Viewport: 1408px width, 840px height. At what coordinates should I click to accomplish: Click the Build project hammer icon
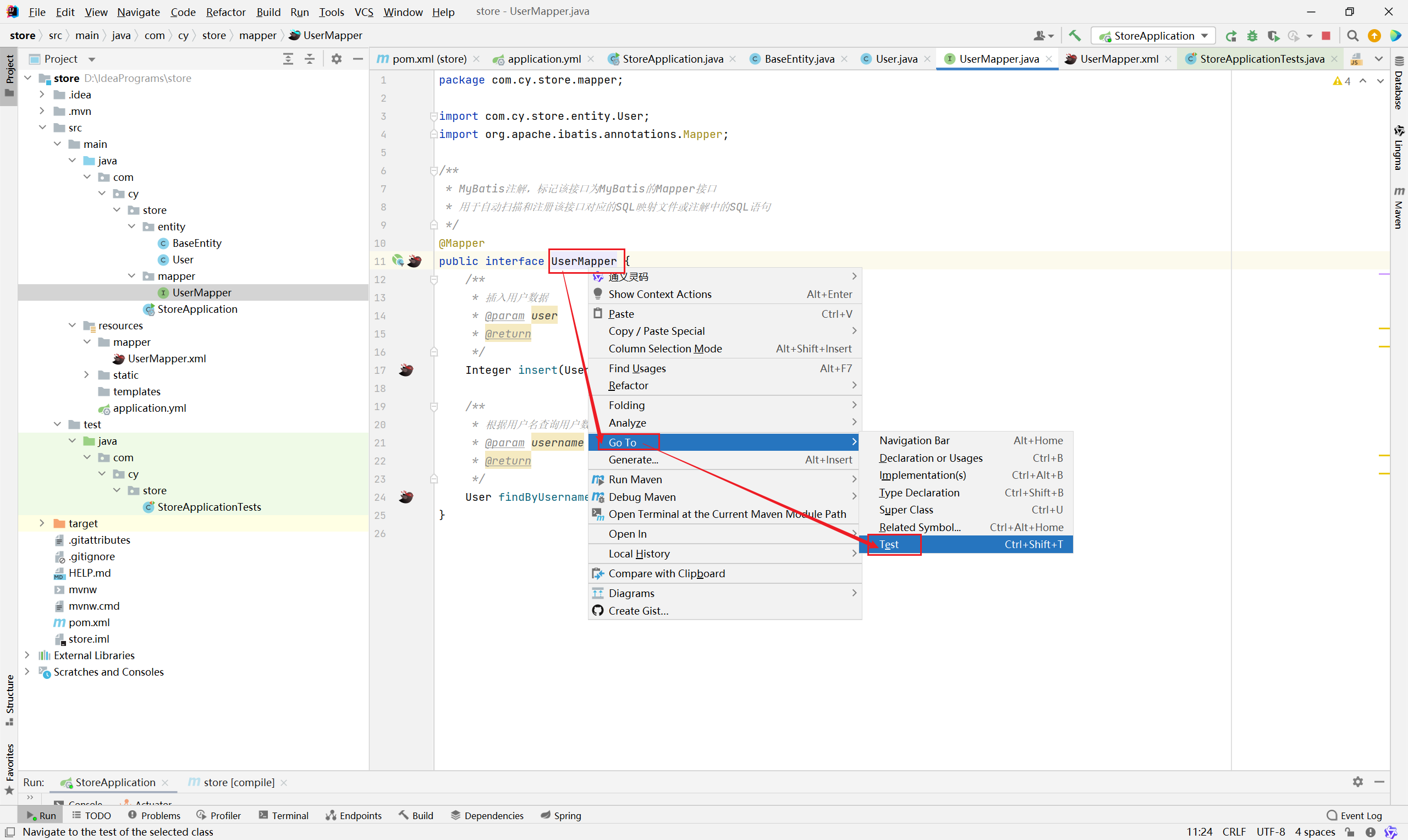[1074, 36]
